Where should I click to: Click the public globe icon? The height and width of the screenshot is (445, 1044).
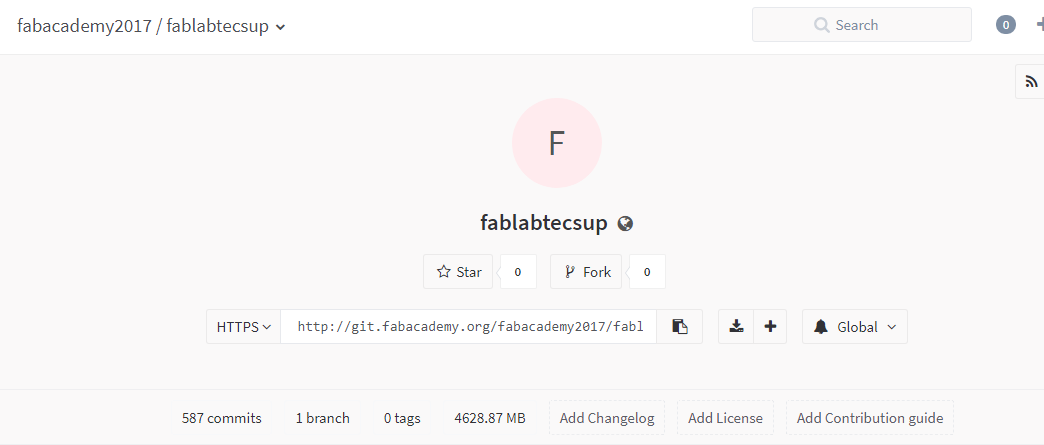(626, 223)
